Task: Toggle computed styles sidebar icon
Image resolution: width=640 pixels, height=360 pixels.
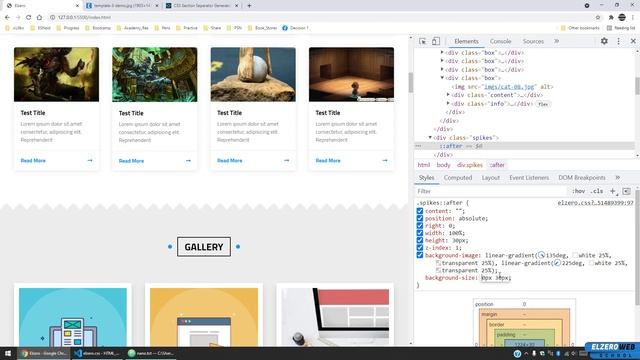Action: [x=627, y=191]
